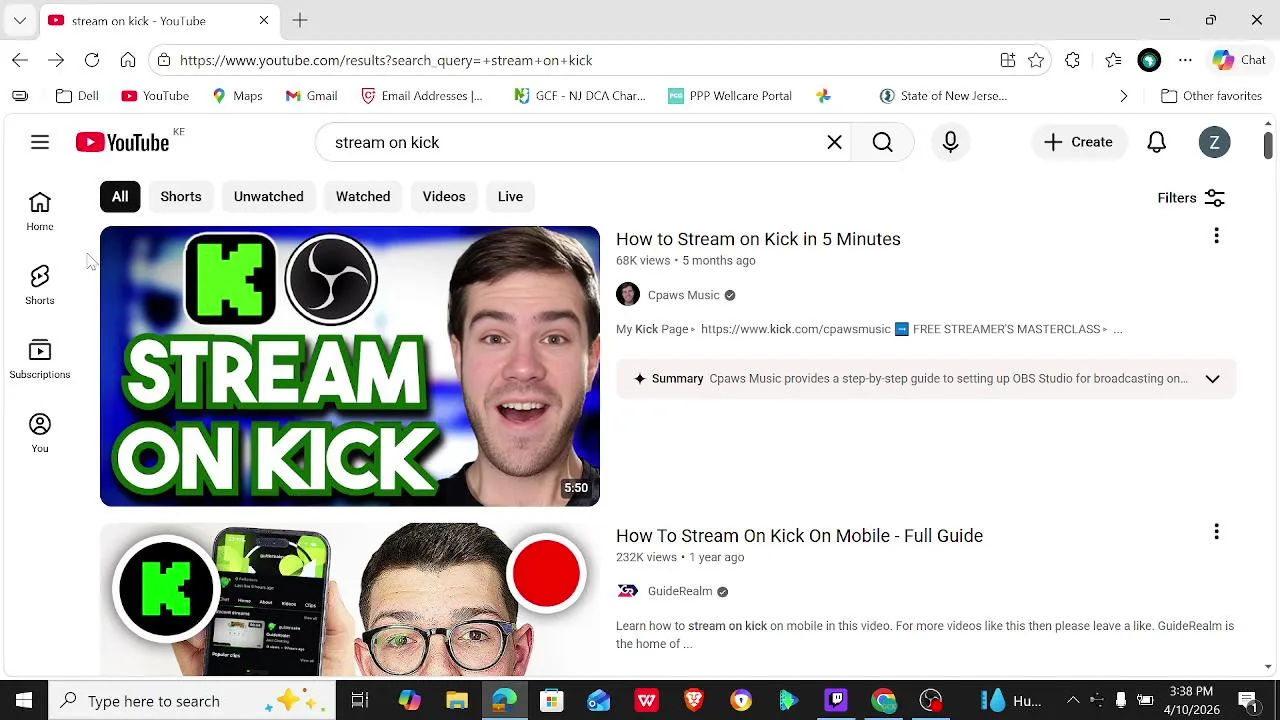
Task: Open the YouTube guide hamburger menu
Action: (40, 142)
